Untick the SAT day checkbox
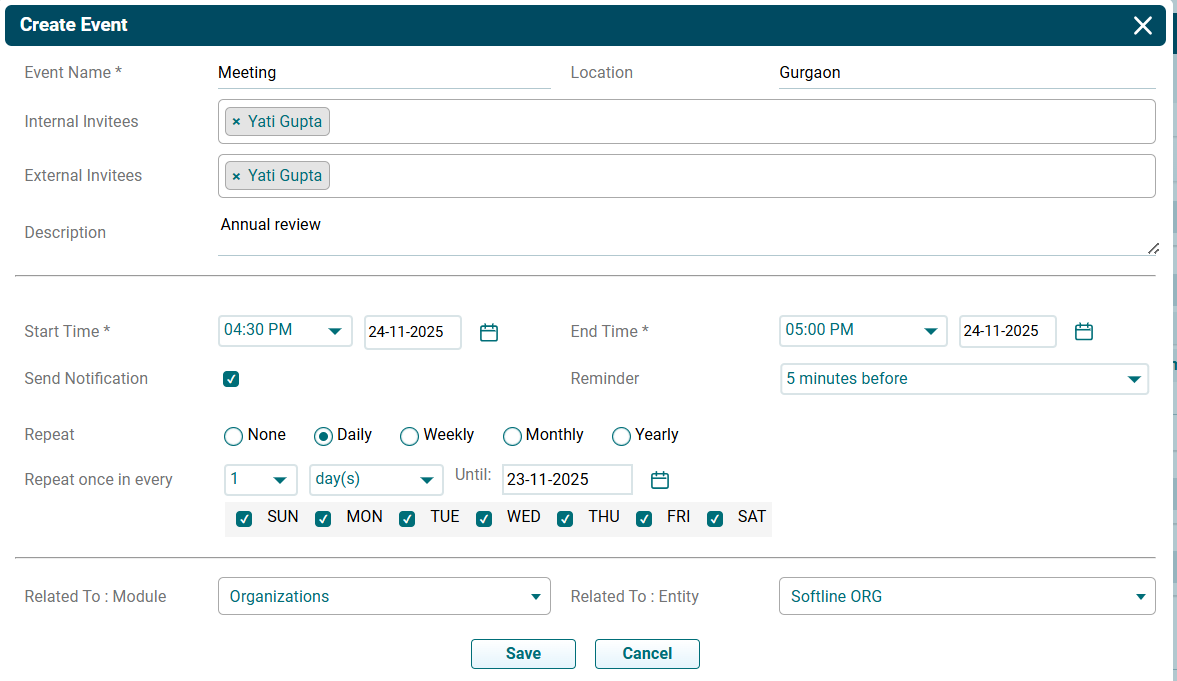This screenshot has height=681, width=1177. (x=715, y=519)
